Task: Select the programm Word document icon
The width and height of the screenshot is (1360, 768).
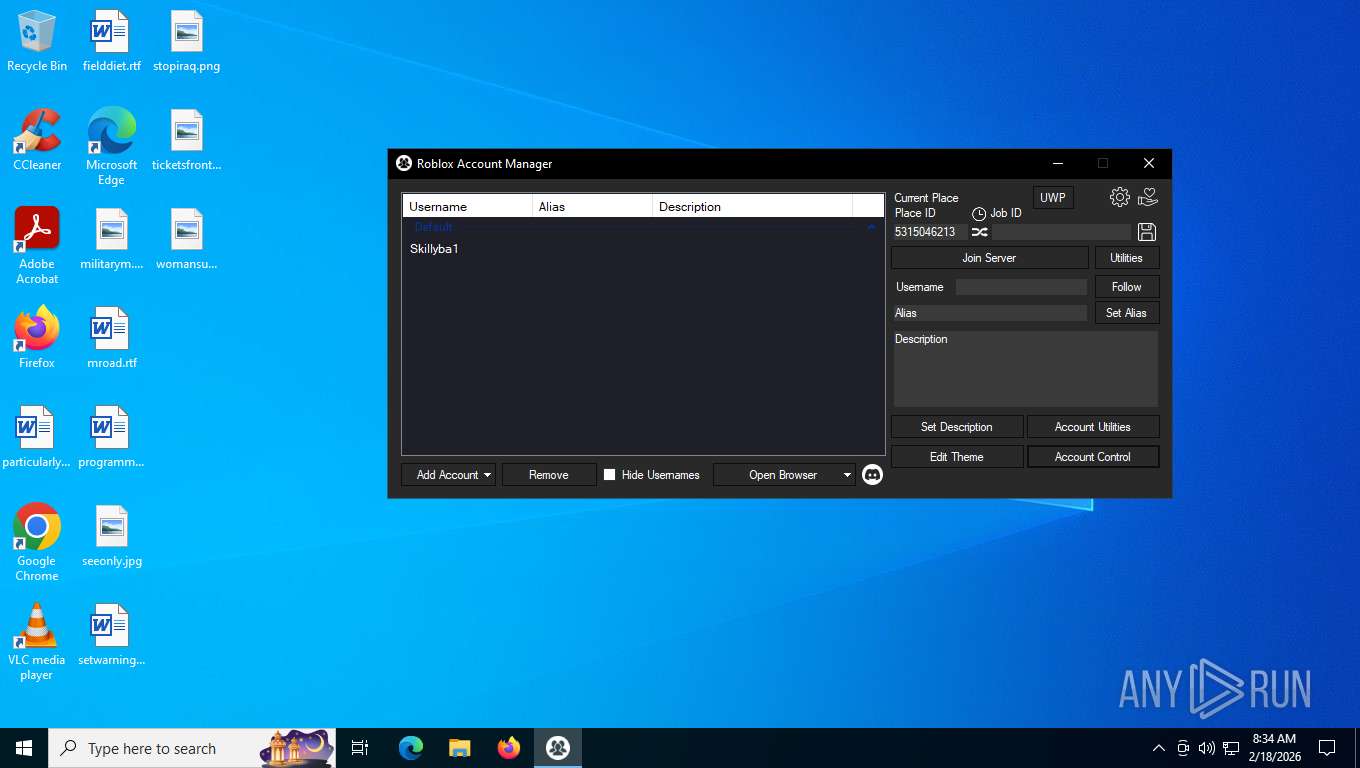Action: pos(111,437)
